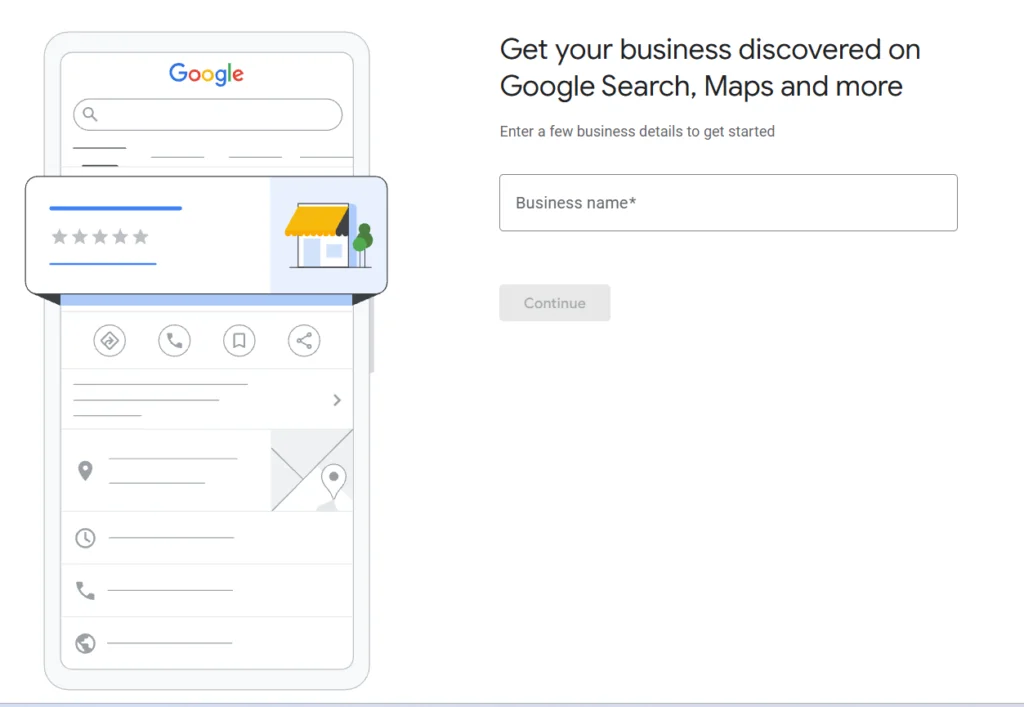
Task: Click the directions diamond icon
Action: [109, 341]
